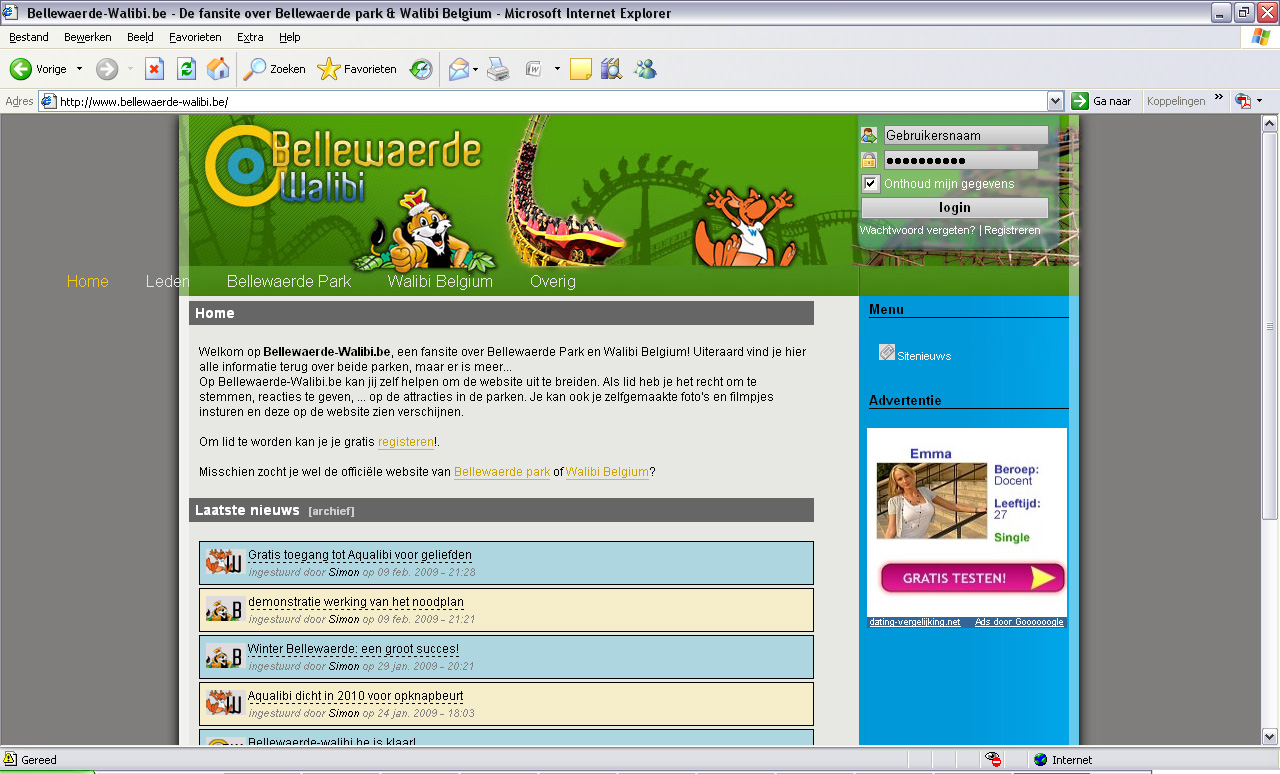Select Home in site navigation
Screen dimensions: 1280x774
(x=87, y=281)
